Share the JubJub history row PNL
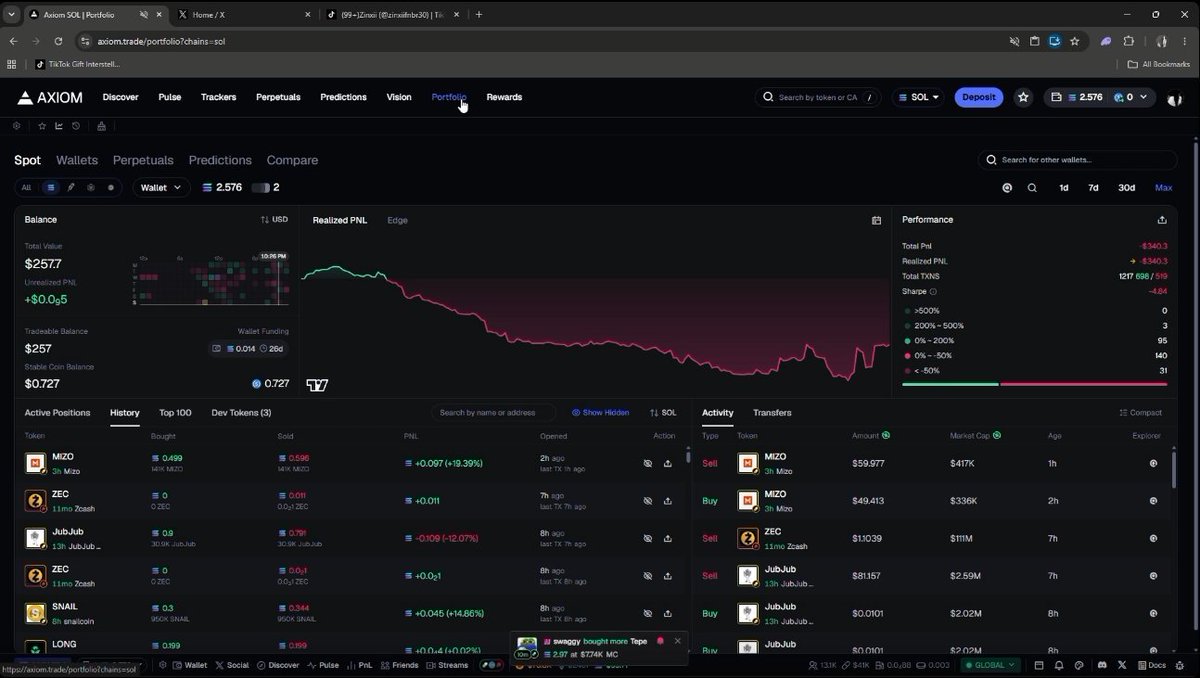Image resolution: width=1200 pixels, height=678 pixels. click(x=667, y=538)
